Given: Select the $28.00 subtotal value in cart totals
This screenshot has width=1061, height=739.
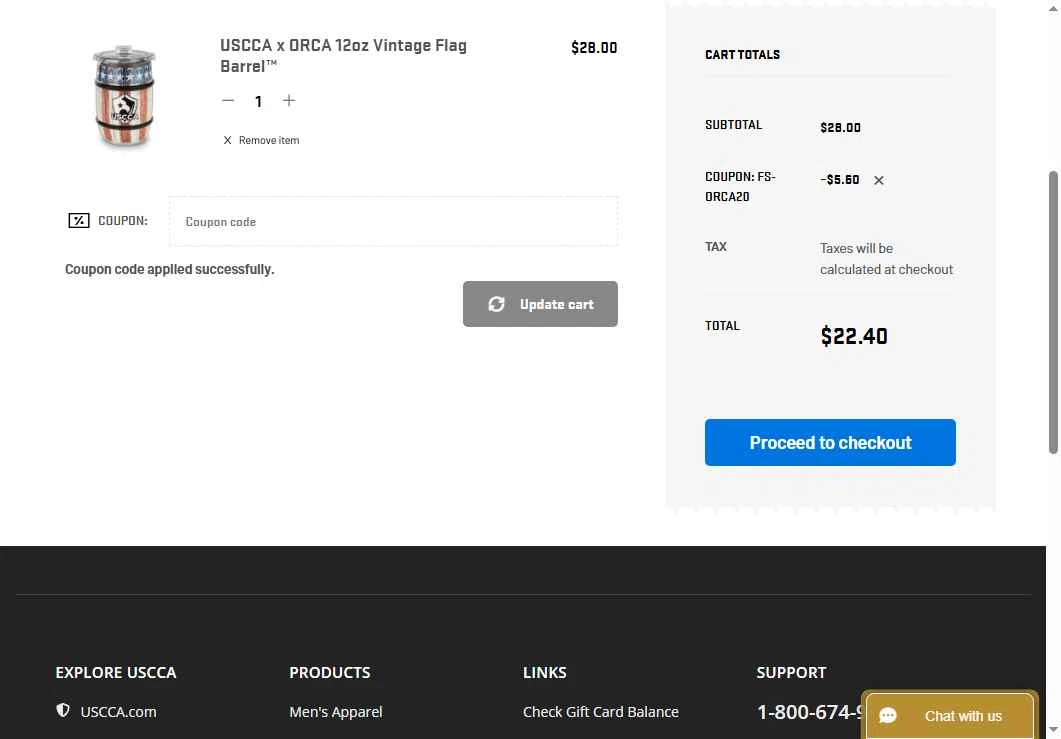Looking at the screenshot, I should coord(840,128).
